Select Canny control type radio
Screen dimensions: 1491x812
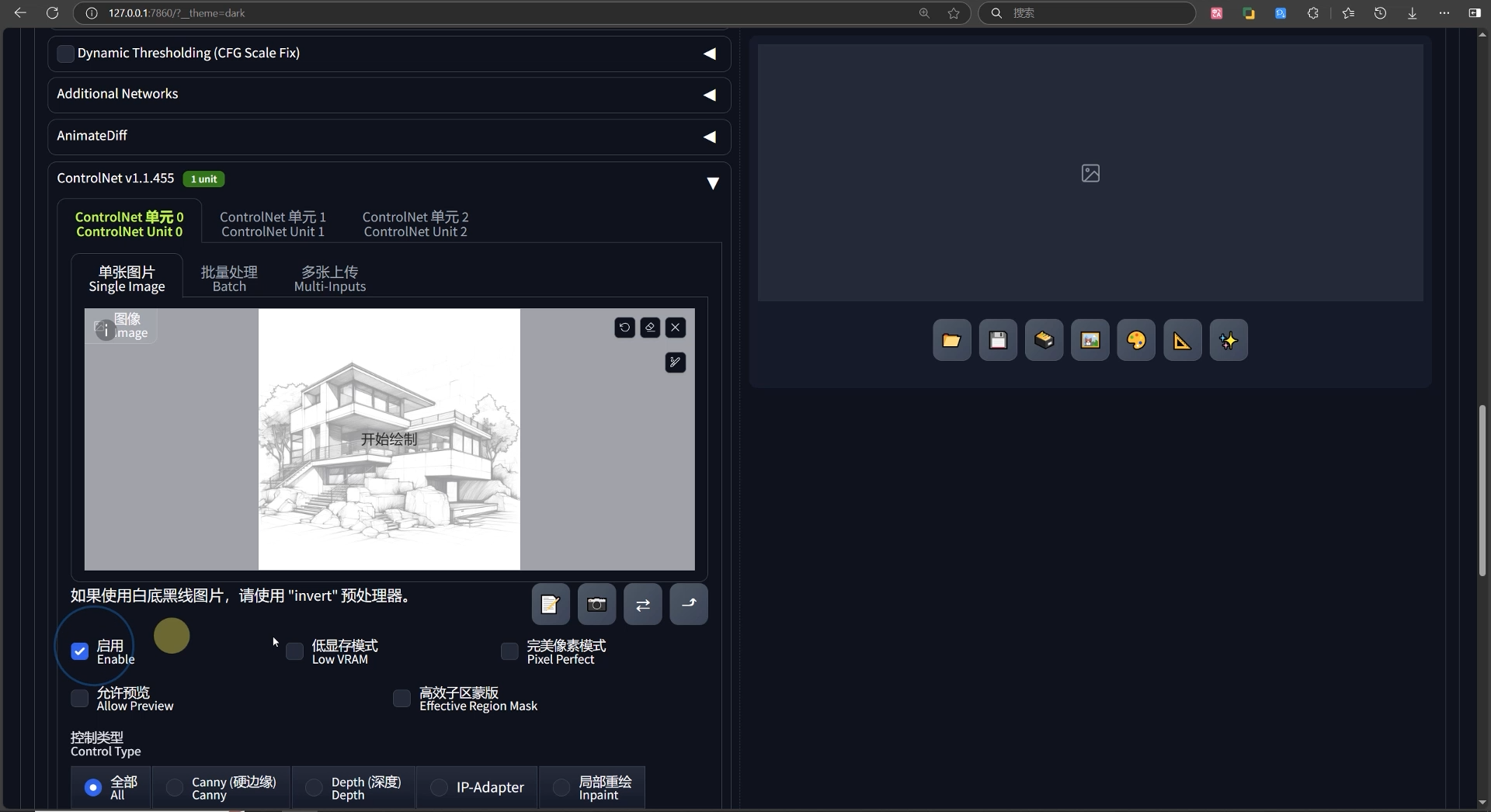tap(175, 787)
